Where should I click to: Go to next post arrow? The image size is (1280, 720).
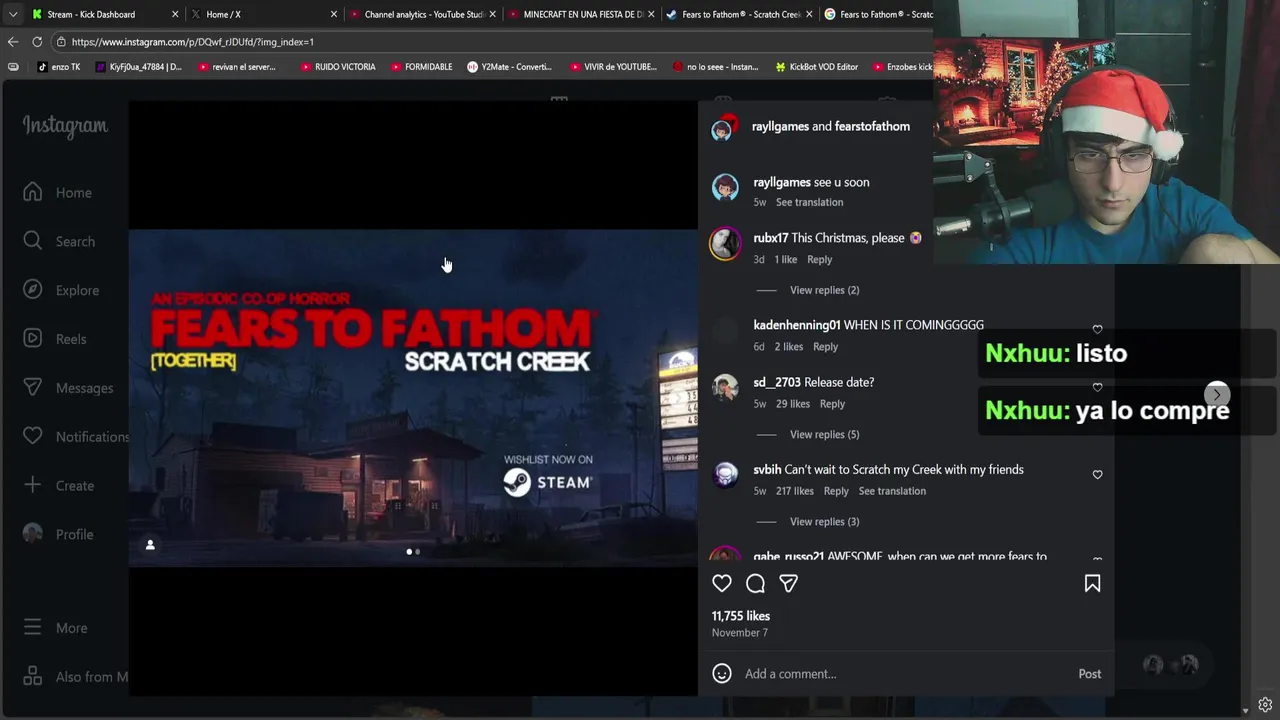click(x=1217, y=394)
